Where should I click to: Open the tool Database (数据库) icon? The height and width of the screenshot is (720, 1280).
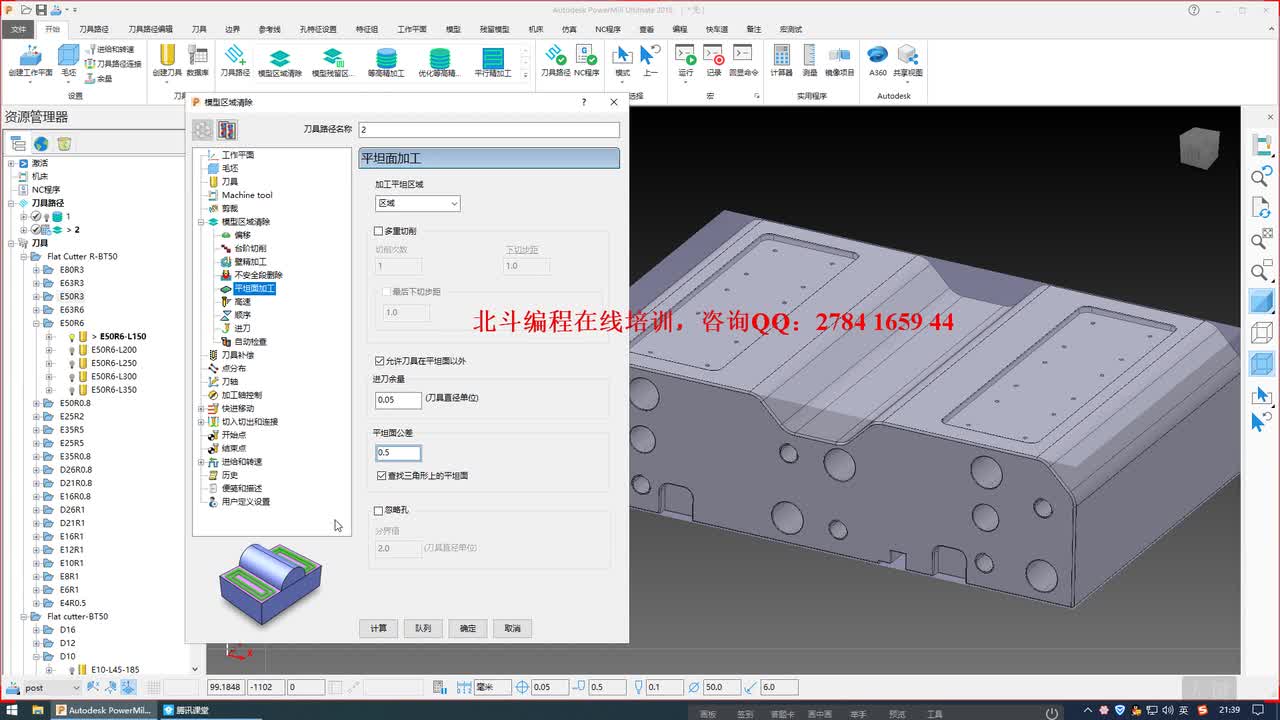click(197, 60)
